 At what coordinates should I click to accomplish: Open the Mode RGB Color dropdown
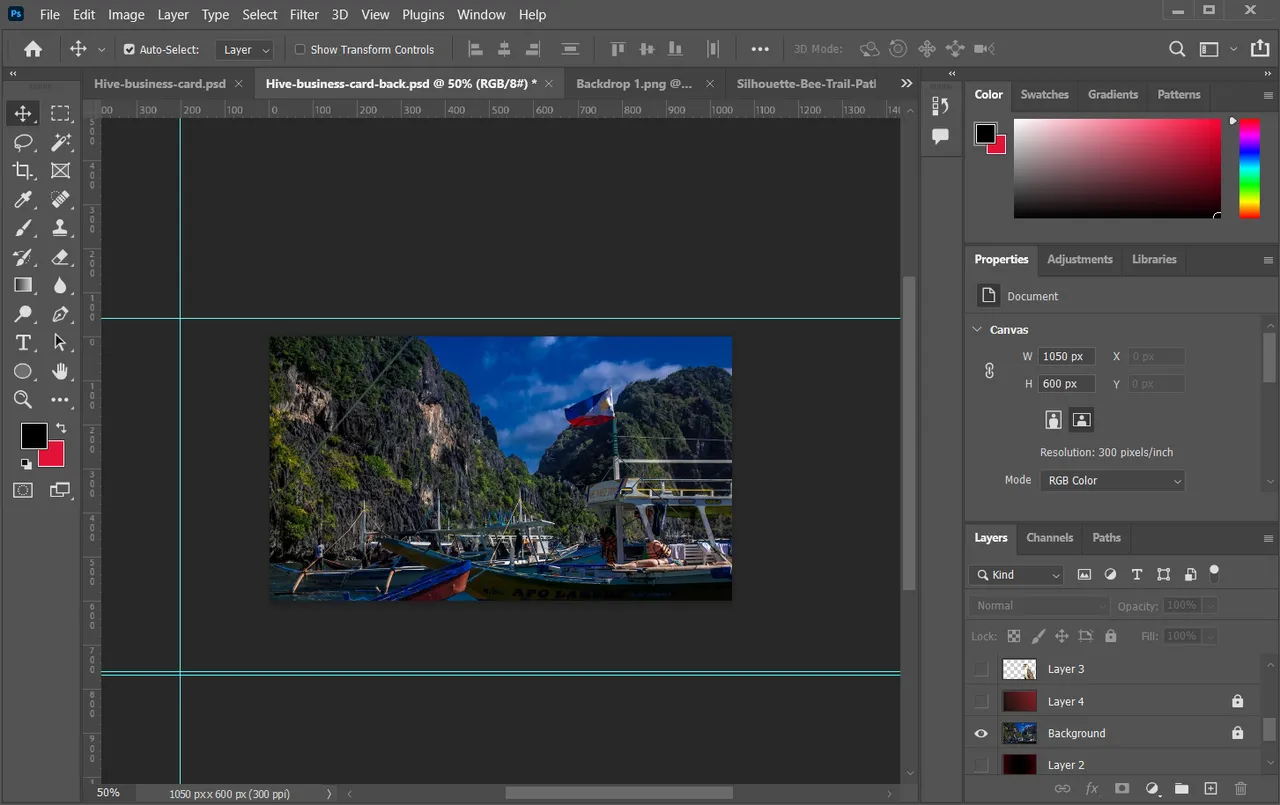(x=1112, y=481)
